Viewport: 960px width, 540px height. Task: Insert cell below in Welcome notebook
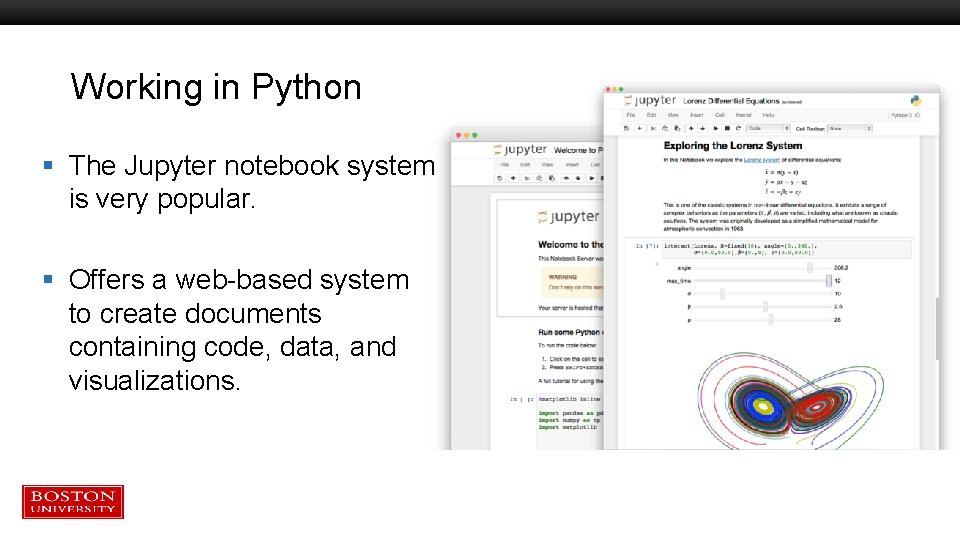[x=513, y=178]
